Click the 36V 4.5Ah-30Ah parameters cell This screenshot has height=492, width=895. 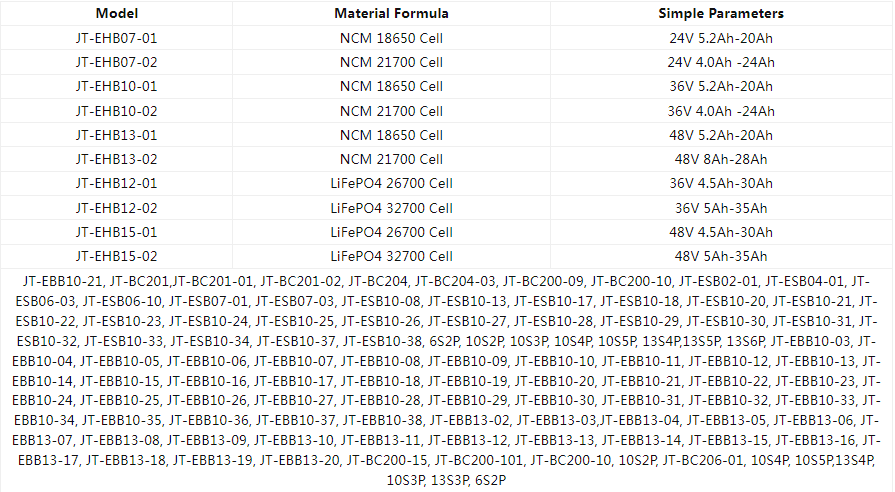(720, 184)
